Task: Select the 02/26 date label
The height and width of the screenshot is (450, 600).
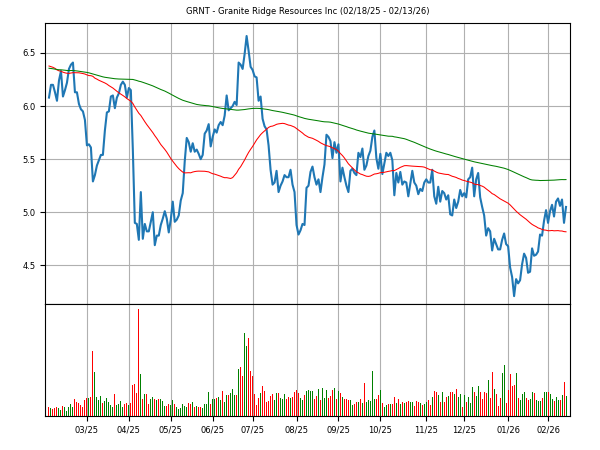Action: point(548,429)
